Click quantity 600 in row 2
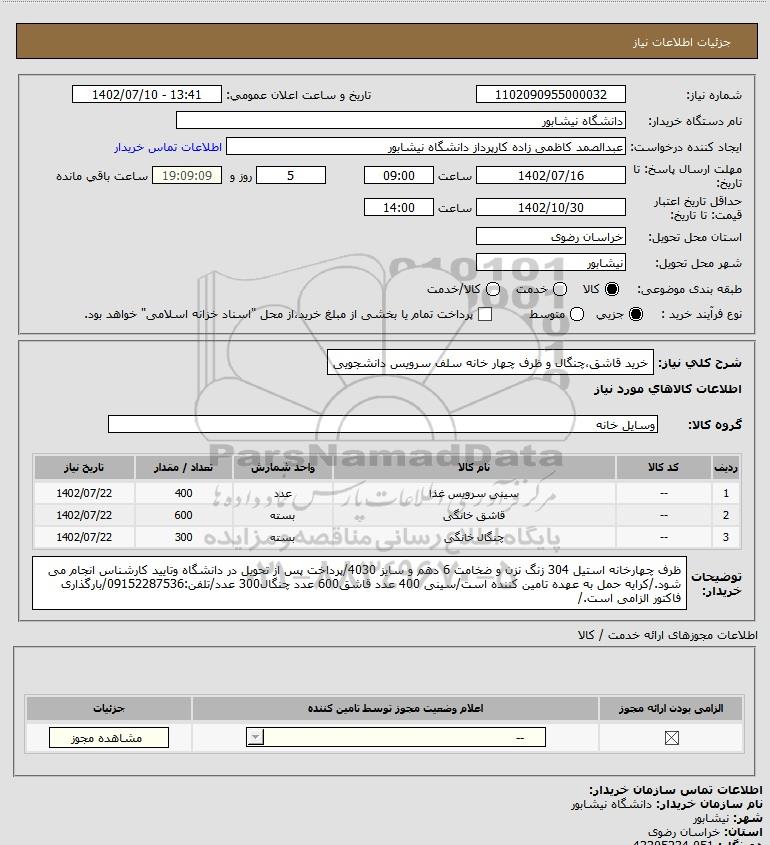 point(183,515)
